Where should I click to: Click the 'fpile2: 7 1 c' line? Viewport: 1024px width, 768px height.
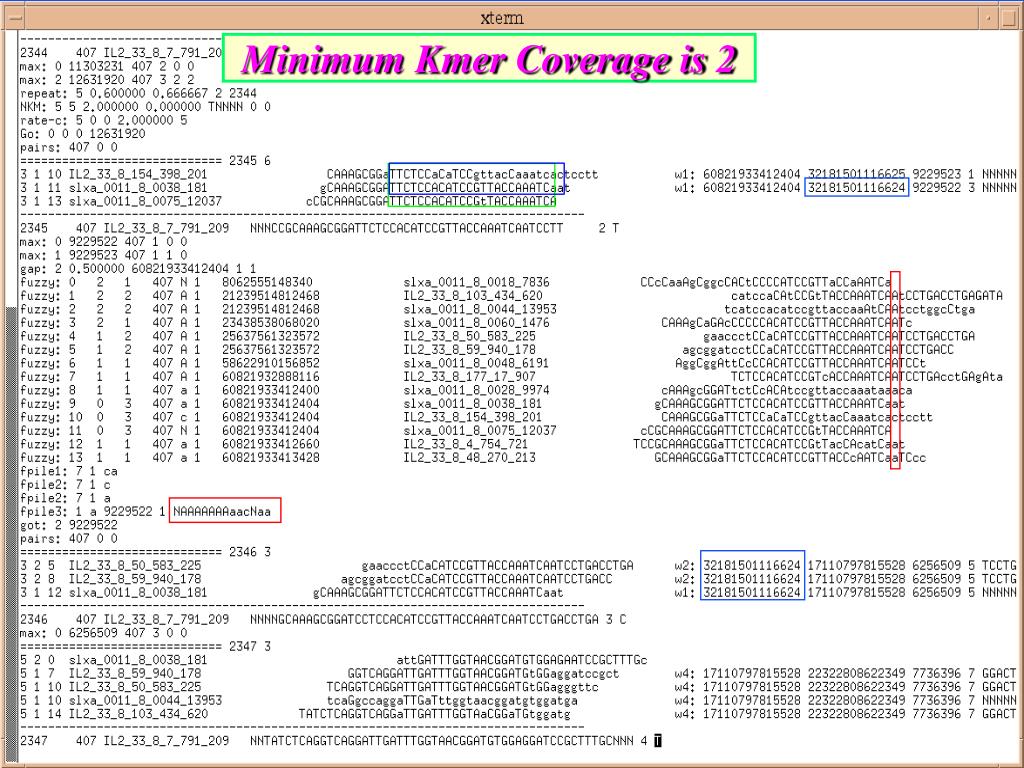click(x=65, y=485)
